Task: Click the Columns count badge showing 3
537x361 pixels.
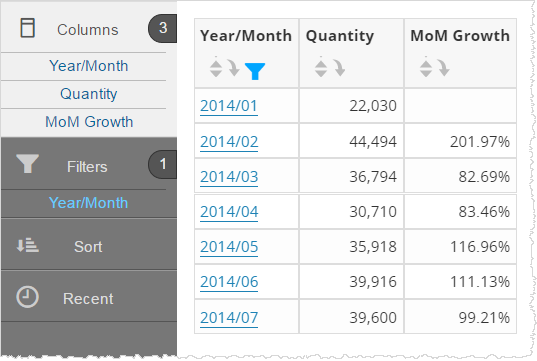Action: (163, 28)
